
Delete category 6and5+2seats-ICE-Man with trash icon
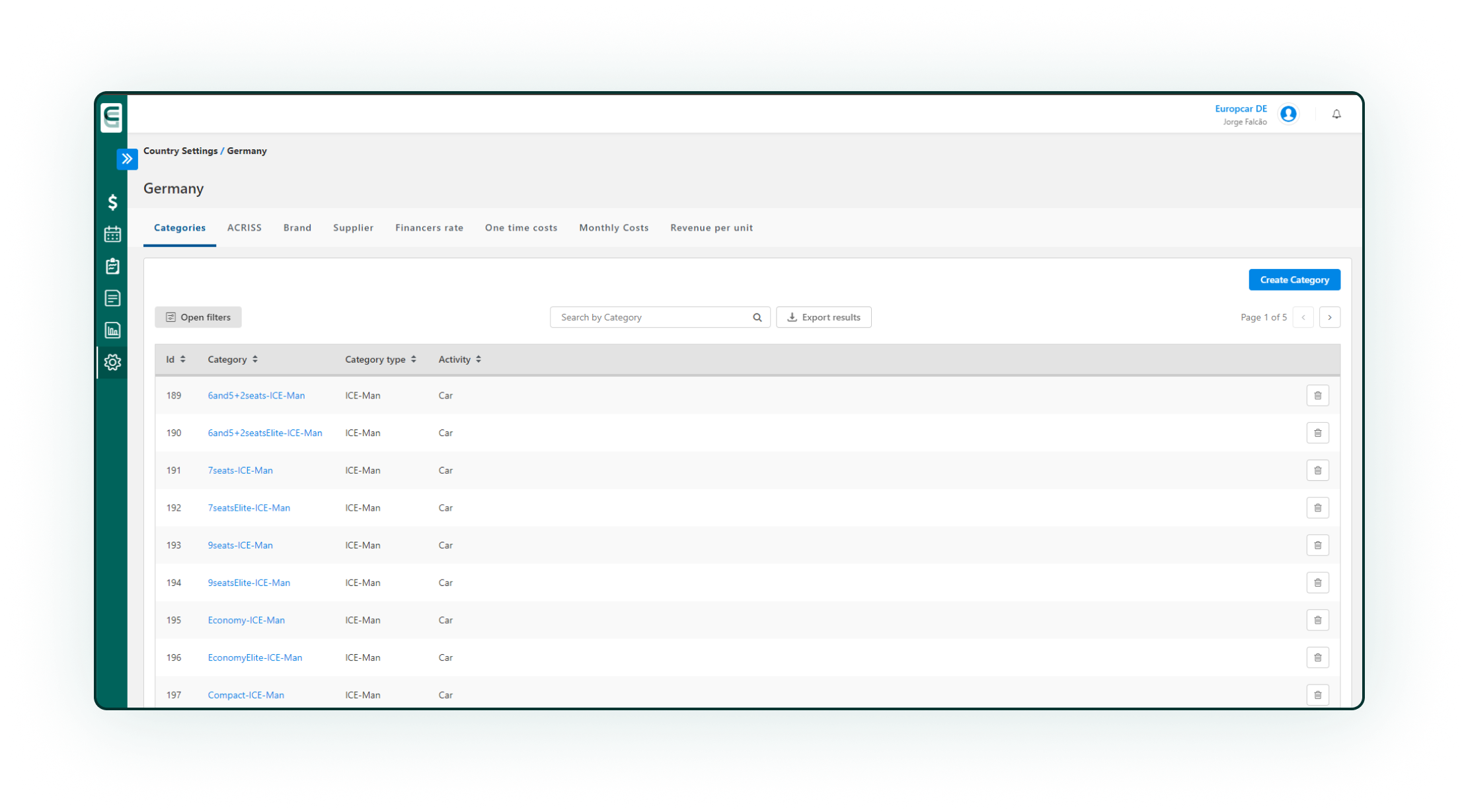[x=1317, y=396]
